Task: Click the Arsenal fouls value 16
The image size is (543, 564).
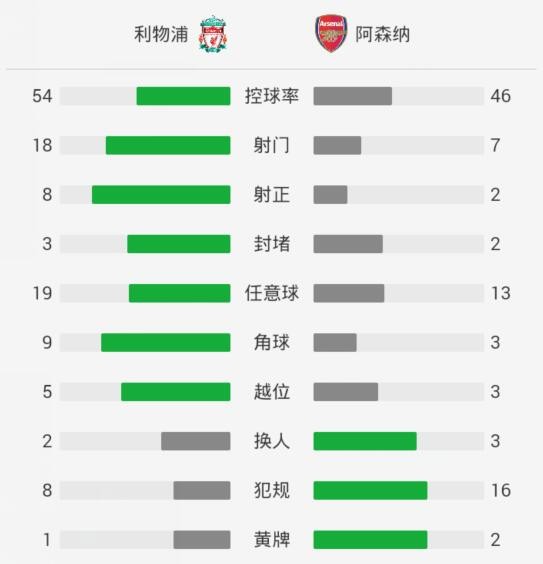Action: (501, 490)
